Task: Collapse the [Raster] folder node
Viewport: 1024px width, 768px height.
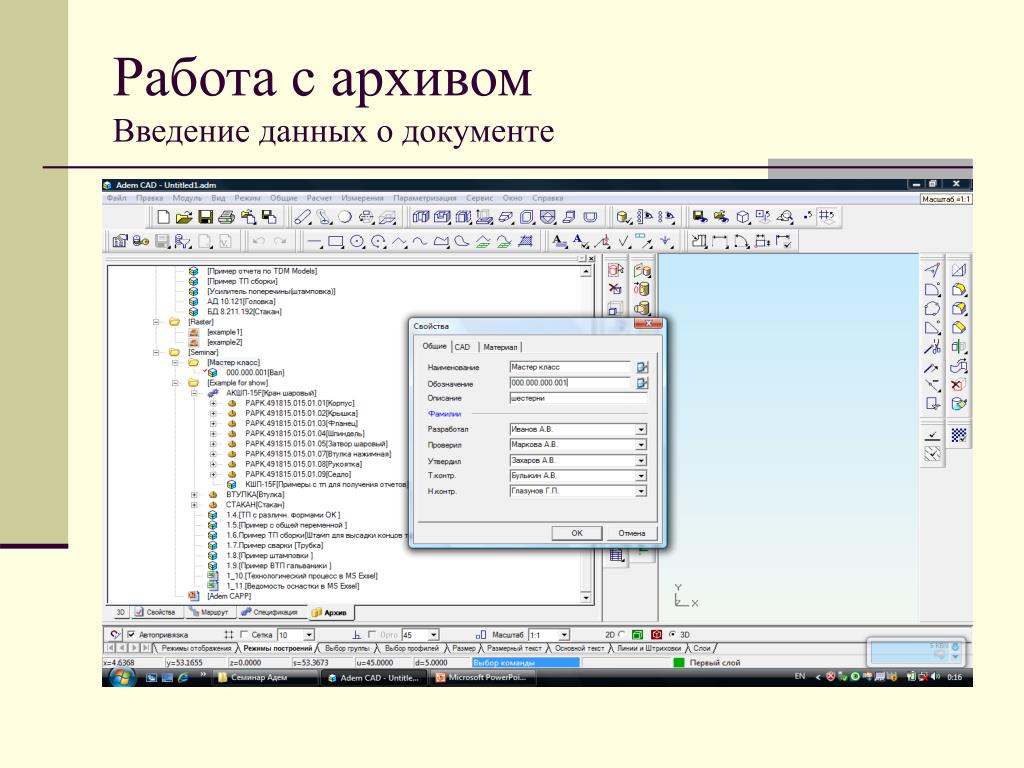Action: pos(156,322)
